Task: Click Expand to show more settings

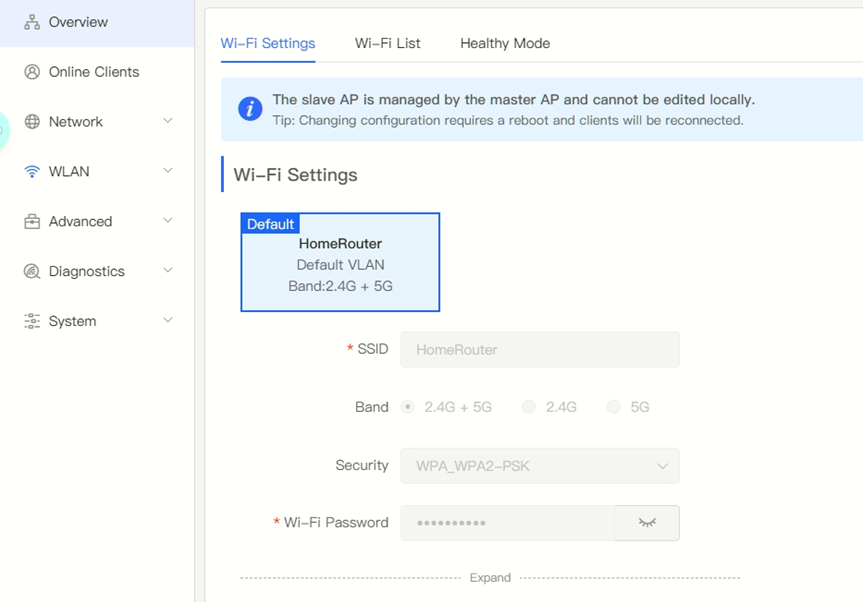Action: click(490, 578)
